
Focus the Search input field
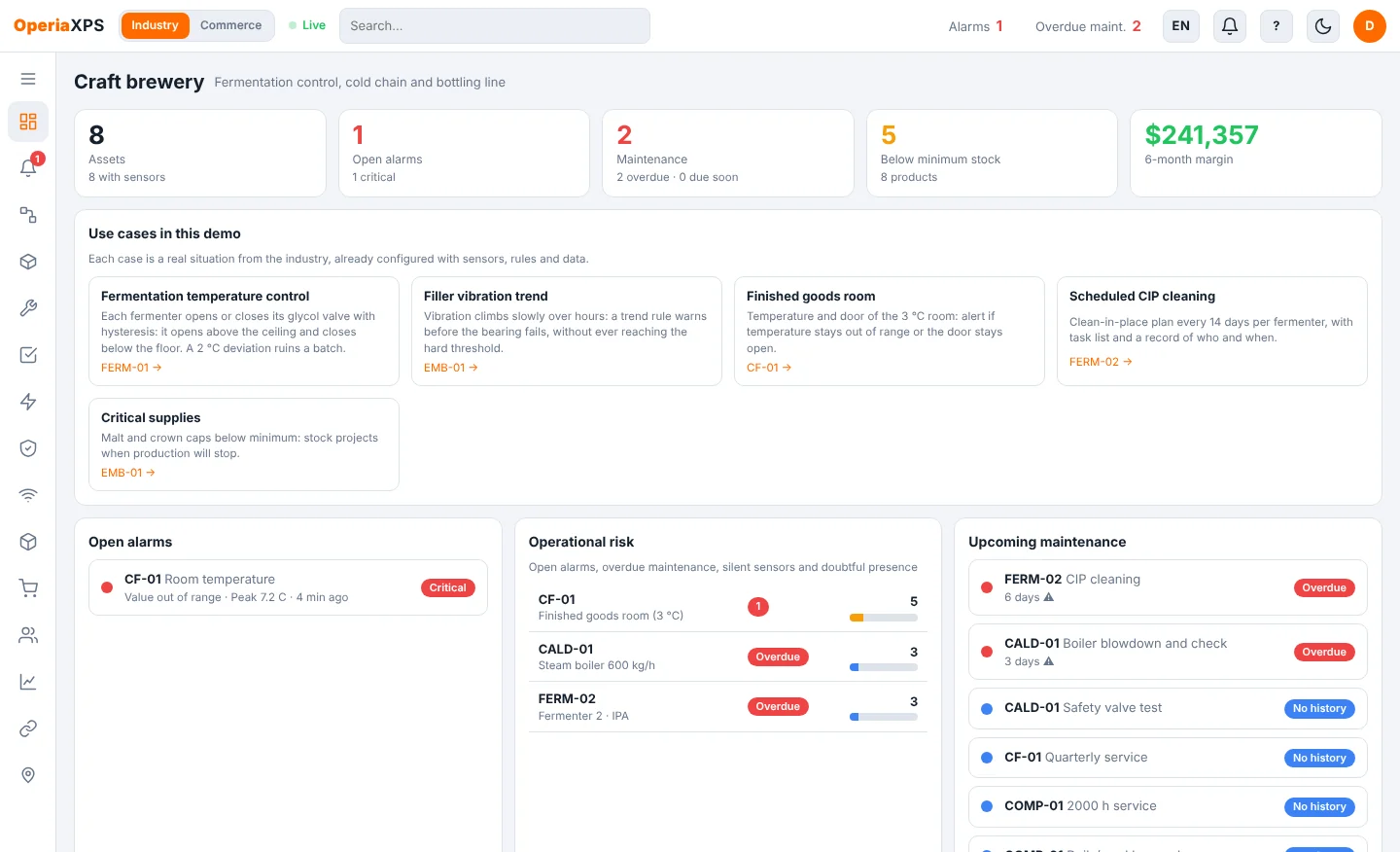coord(495,26)
